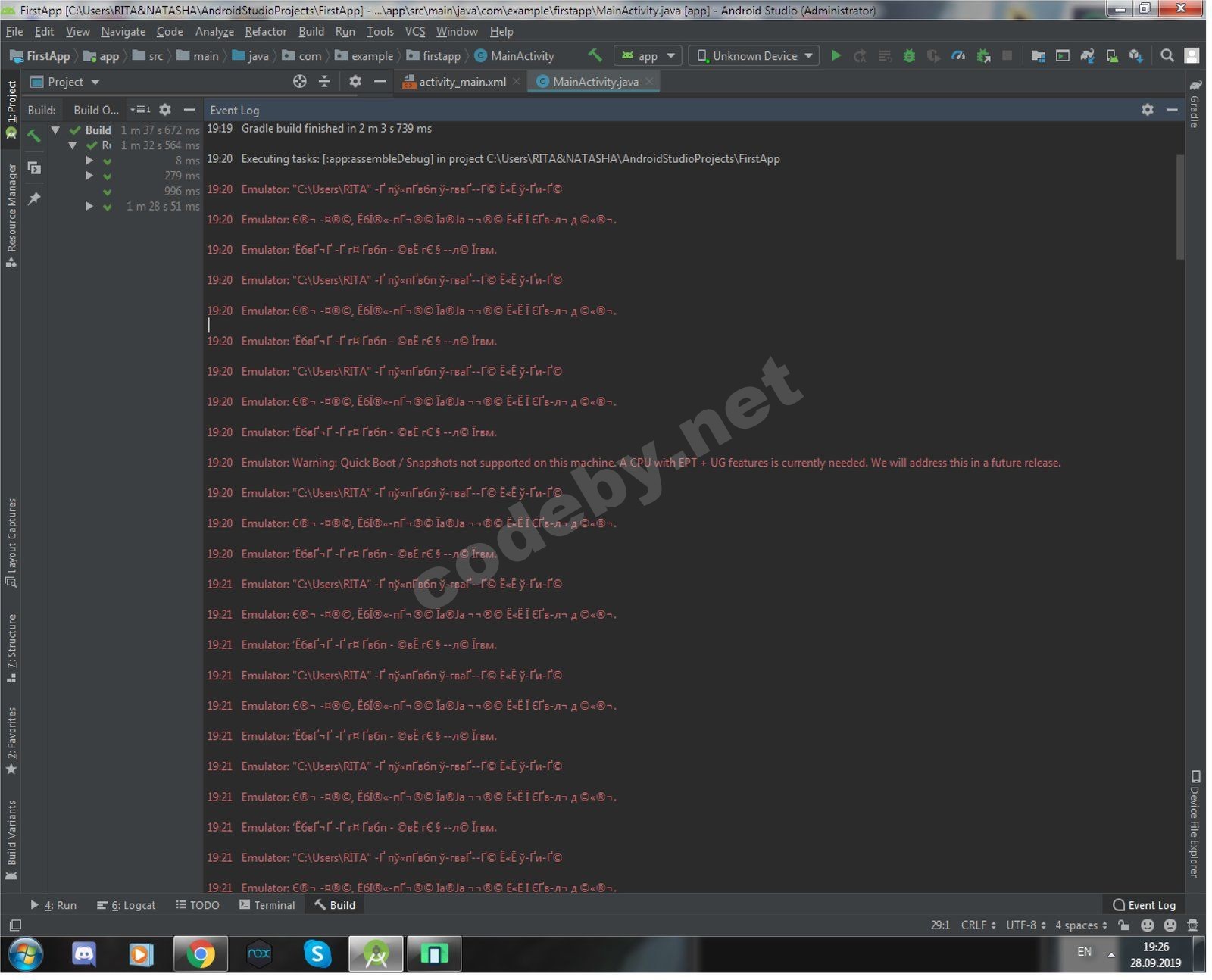Open the File menu
The image size is (1212, 980).
(14, 31)
